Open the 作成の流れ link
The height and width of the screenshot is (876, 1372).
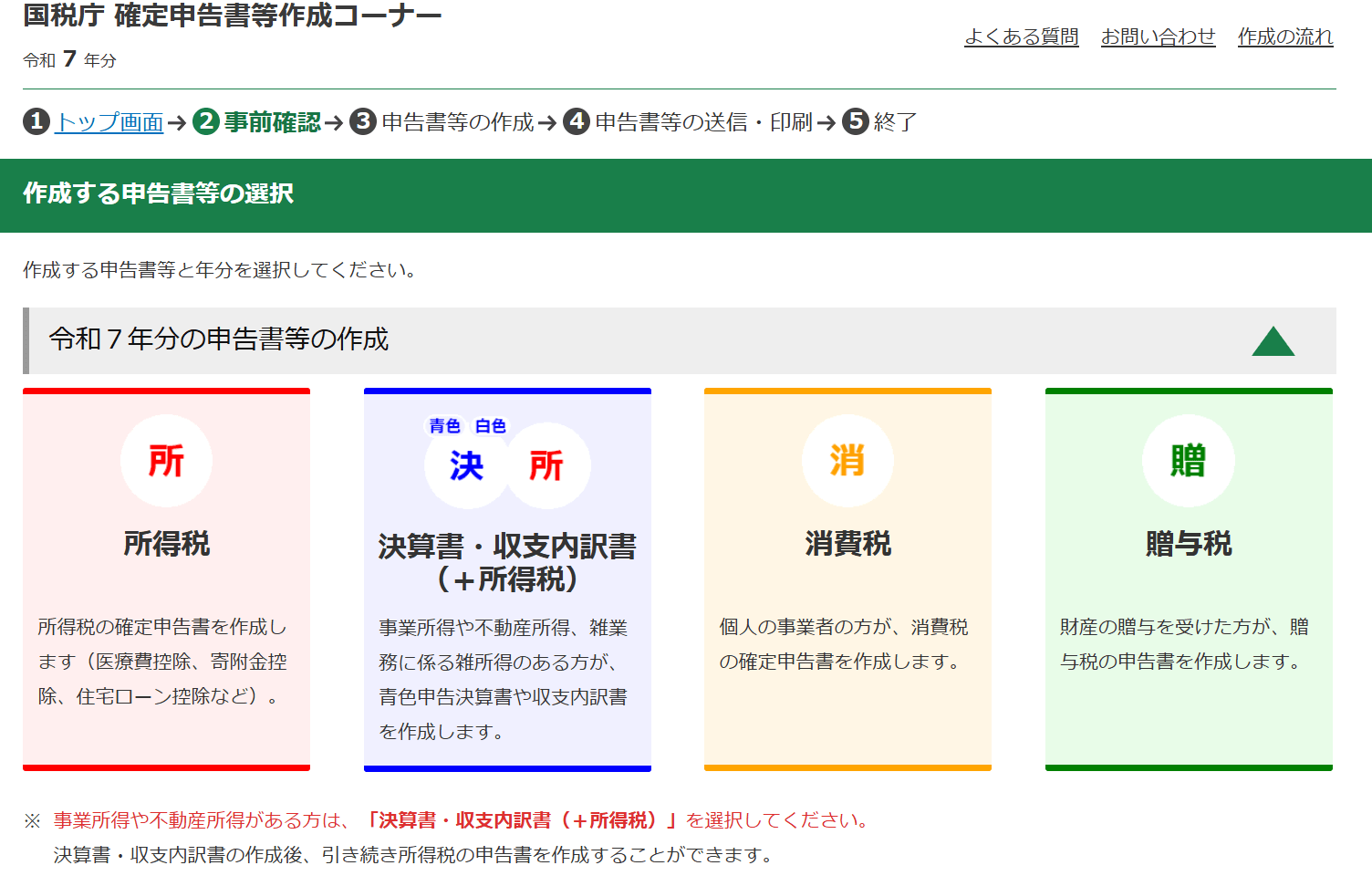point(1284,36)
